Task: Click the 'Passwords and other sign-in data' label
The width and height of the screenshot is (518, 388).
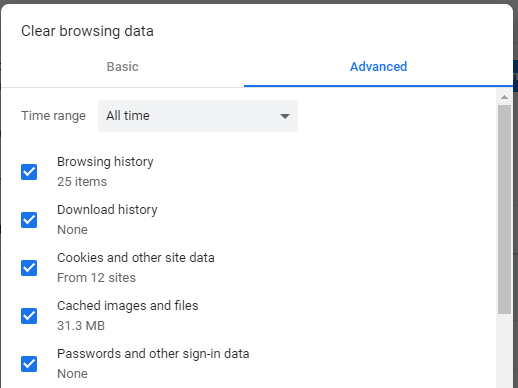Action: tap(153, 354)
